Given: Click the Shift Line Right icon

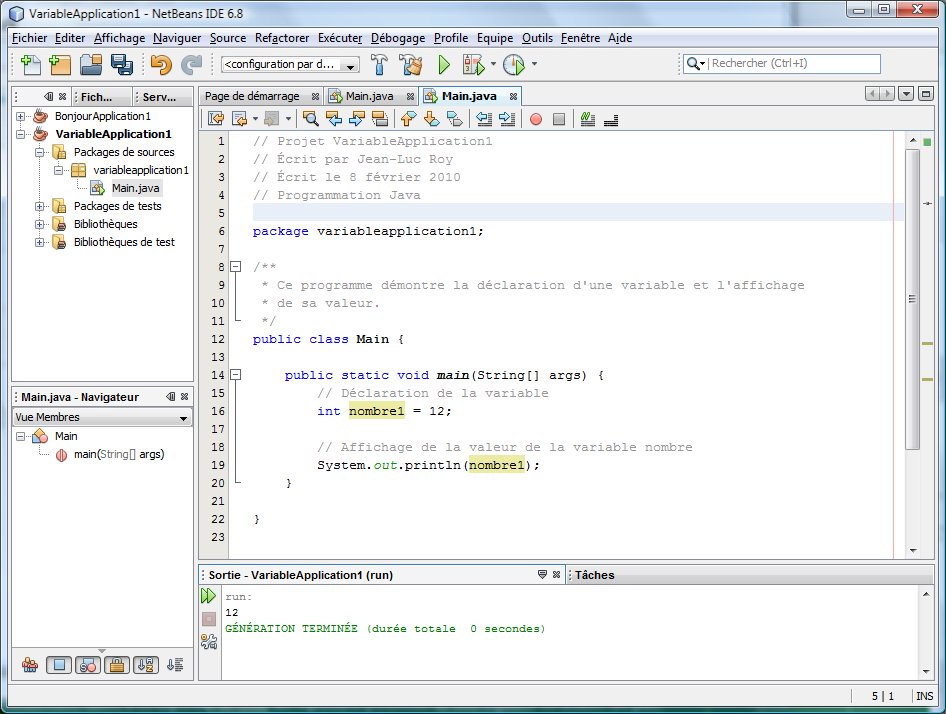Looking at the screenshot, I should coord(507,119).
